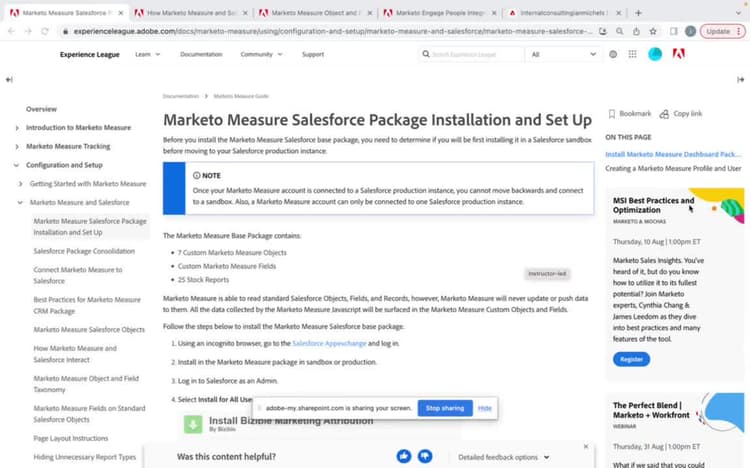Click the Salesforce Appexchange link
This screenshot has width=750, height=468.
click(x=329, y=344)
